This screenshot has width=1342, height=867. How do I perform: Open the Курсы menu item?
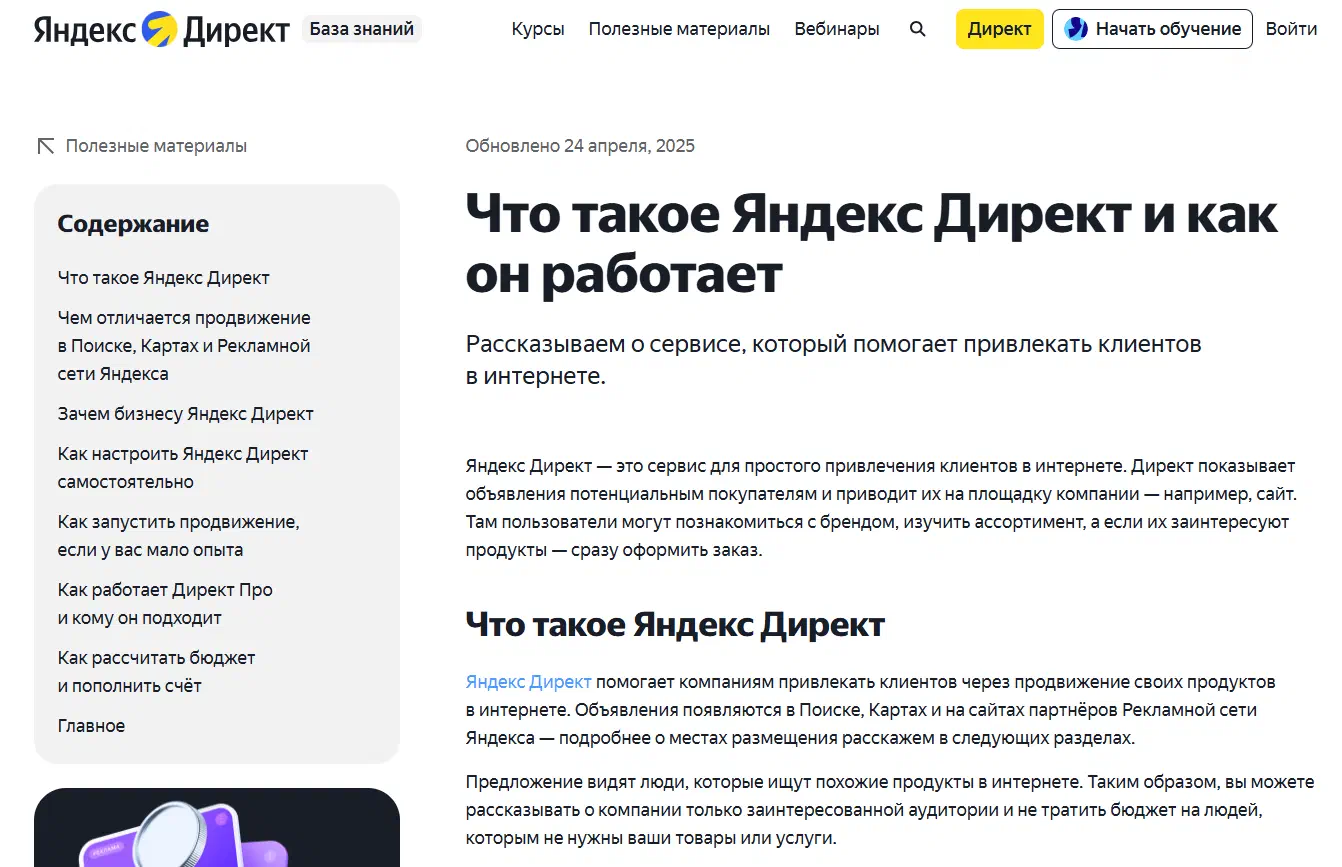[x=538, y=29]
